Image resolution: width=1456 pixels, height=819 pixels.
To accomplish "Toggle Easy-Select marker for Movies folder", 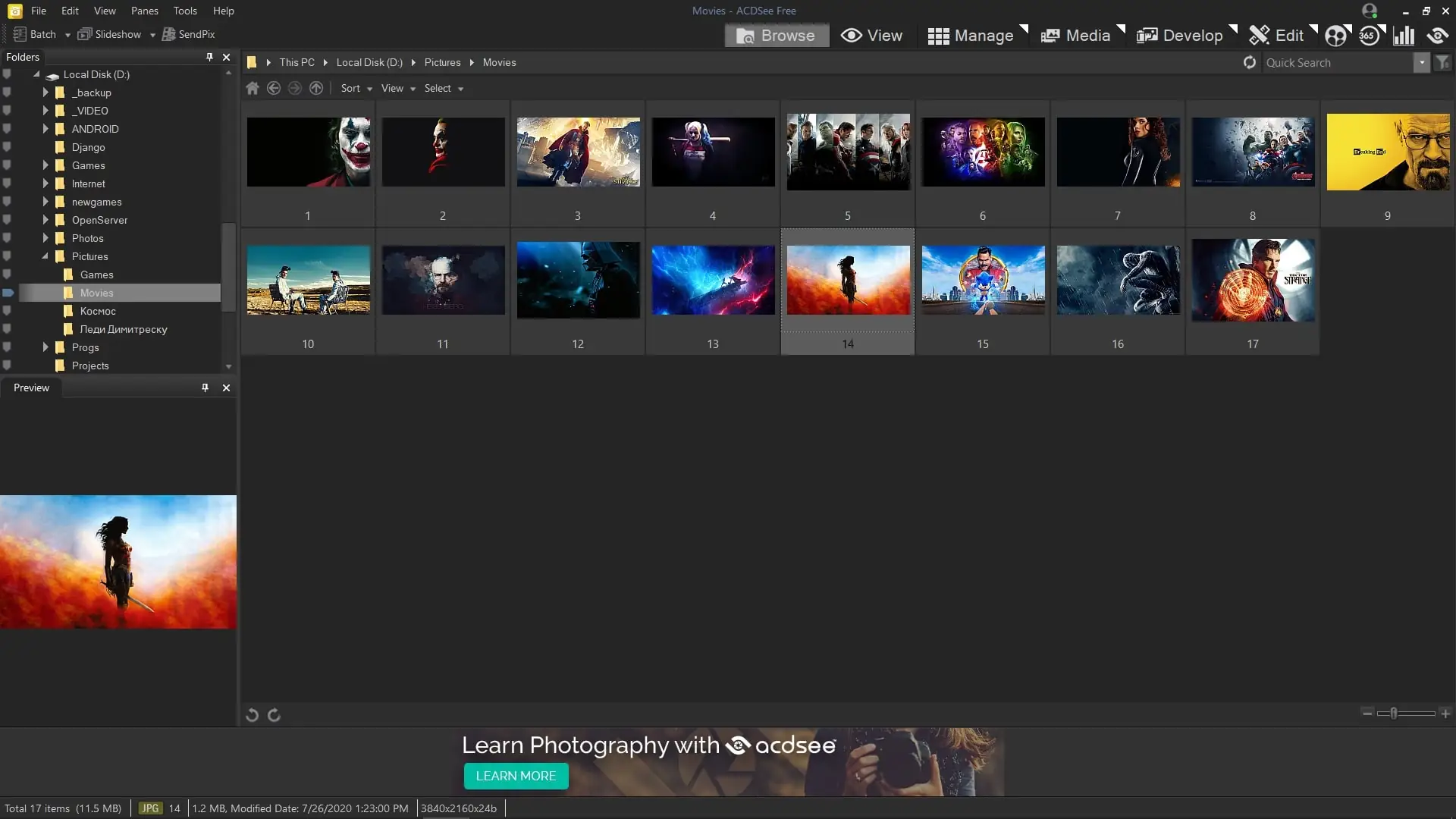I will [x=8, y=293].
